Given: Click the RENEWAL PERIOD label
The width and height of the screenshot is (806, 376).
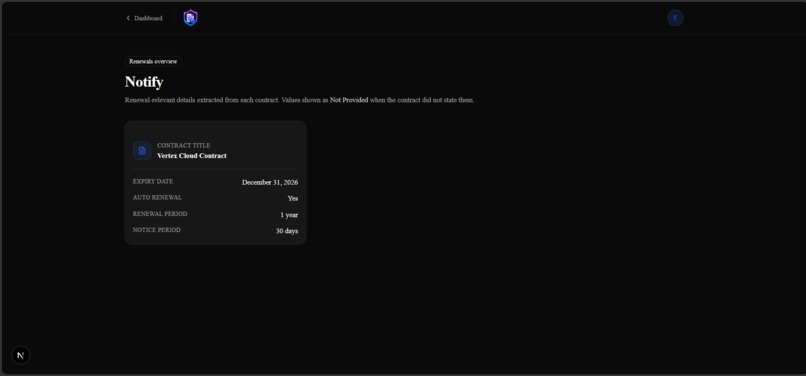Looking at the screenshot, I should pos(160,214).
